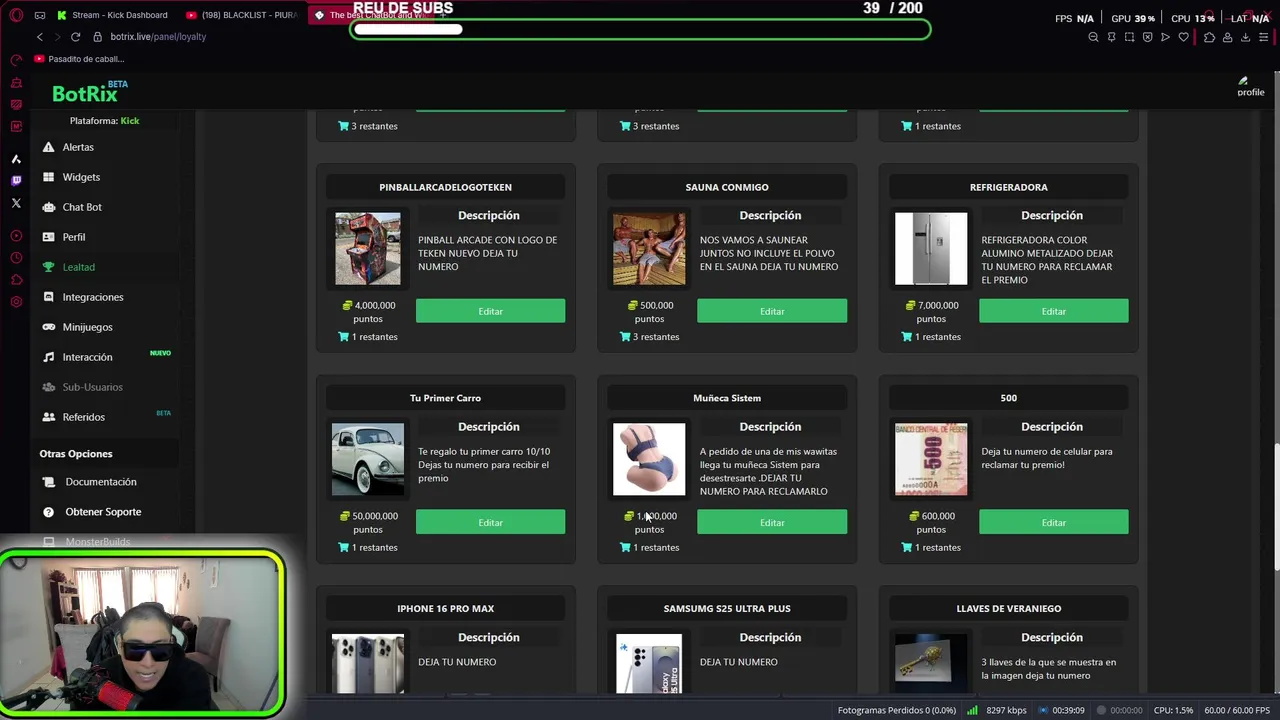The width and height of the screenshot is (1280, 720).
Task: Edit the Muñeca Sistem reward
Action: point(772,522)
